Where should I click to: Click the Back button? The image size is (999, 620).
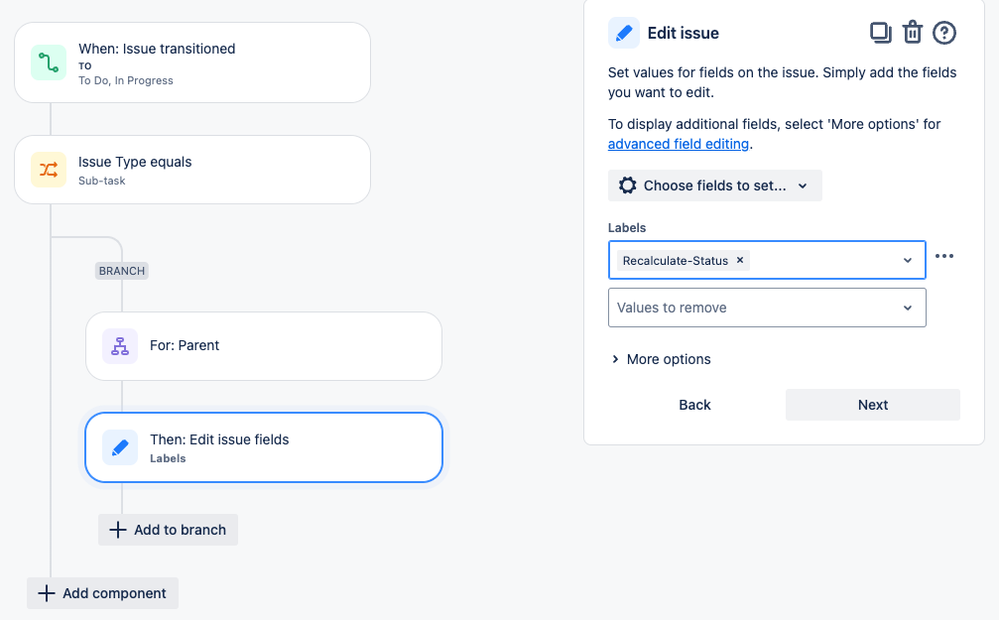694,405
